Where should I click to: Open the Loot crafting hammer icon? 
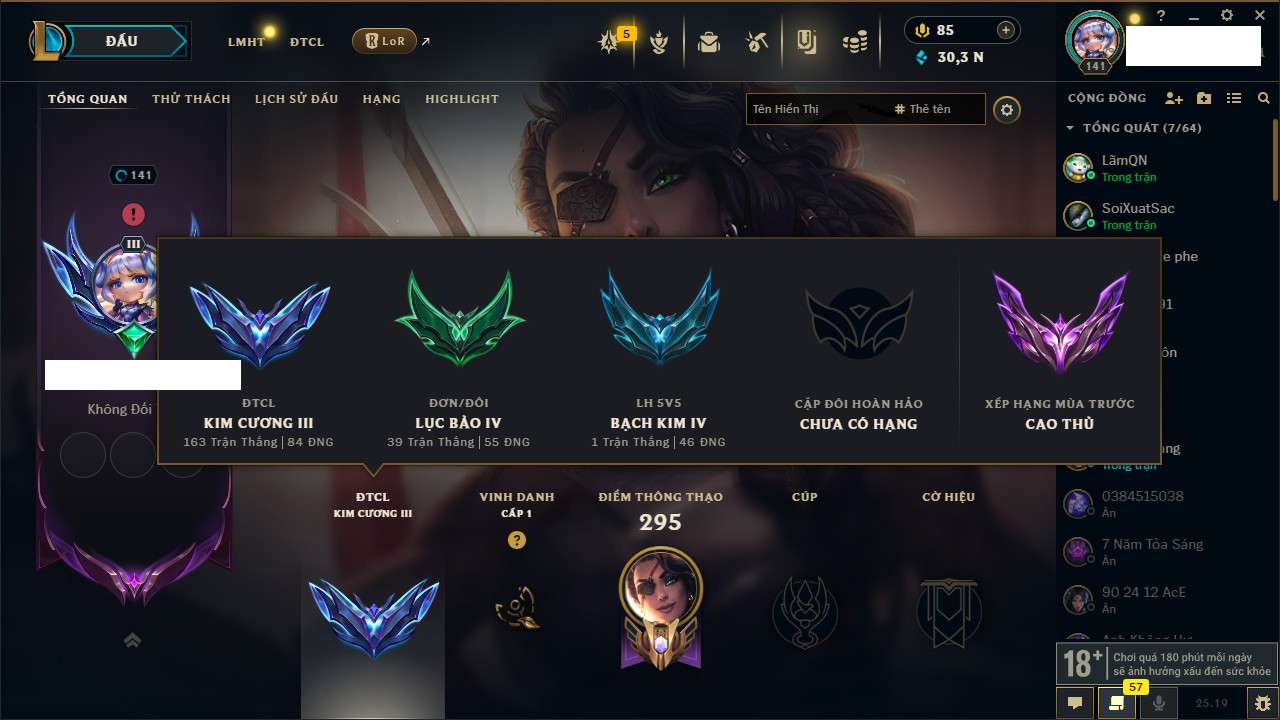coord(756,42)
